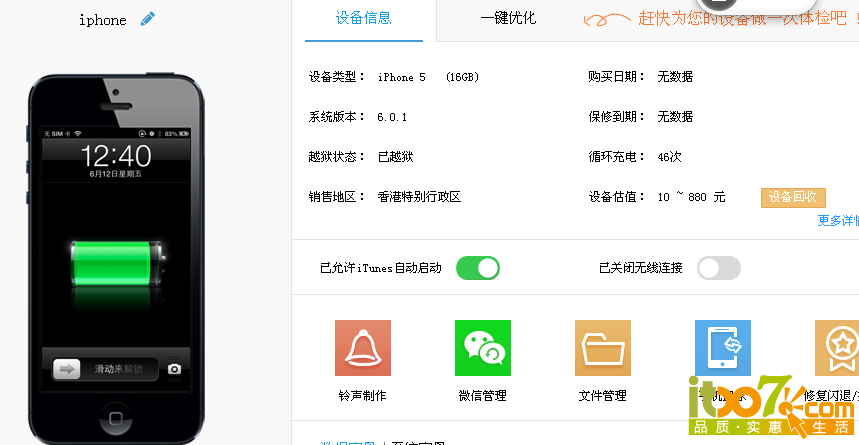Select the jailbreak status 已越狱
The width and height of the screenshot is (859, 445).
pyautogui.click(x=395, y=157)
